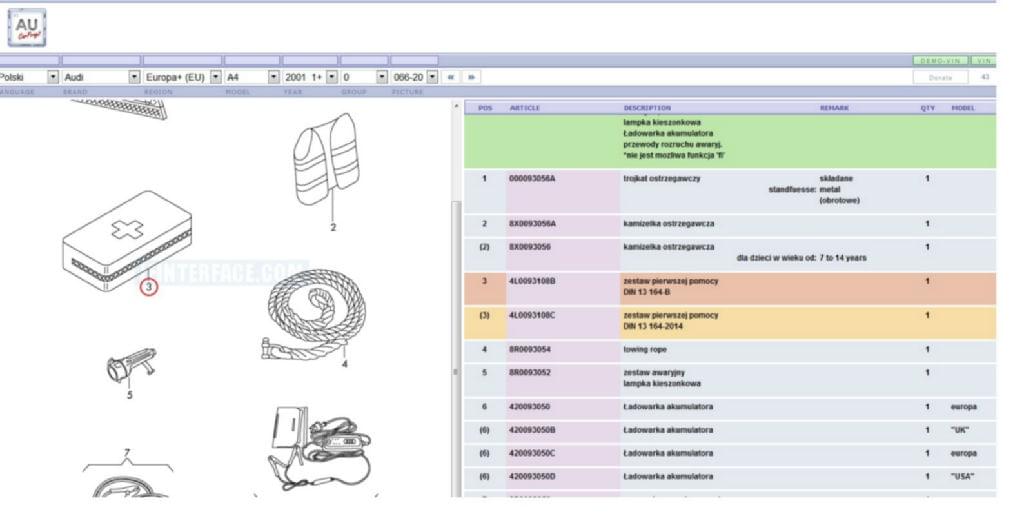
Task: Click the AU catalog logo icon
Action: click(x=27, y=27)
